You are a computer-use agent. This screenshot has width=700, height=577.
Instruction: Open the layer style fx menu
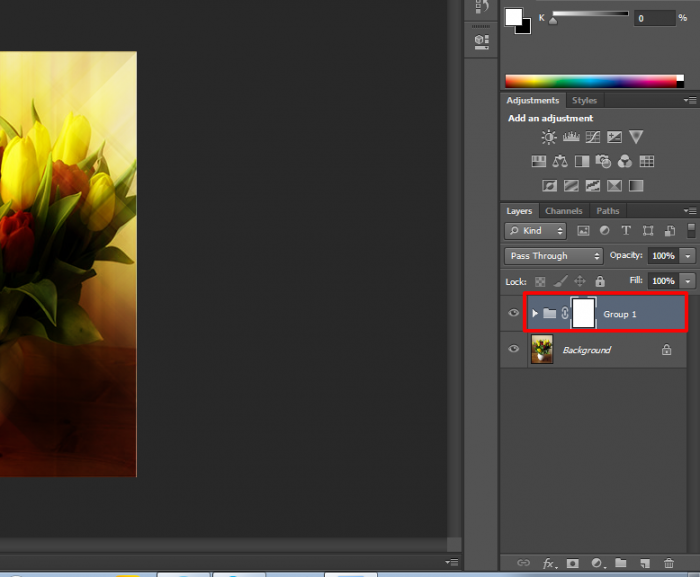pos(549,564)
